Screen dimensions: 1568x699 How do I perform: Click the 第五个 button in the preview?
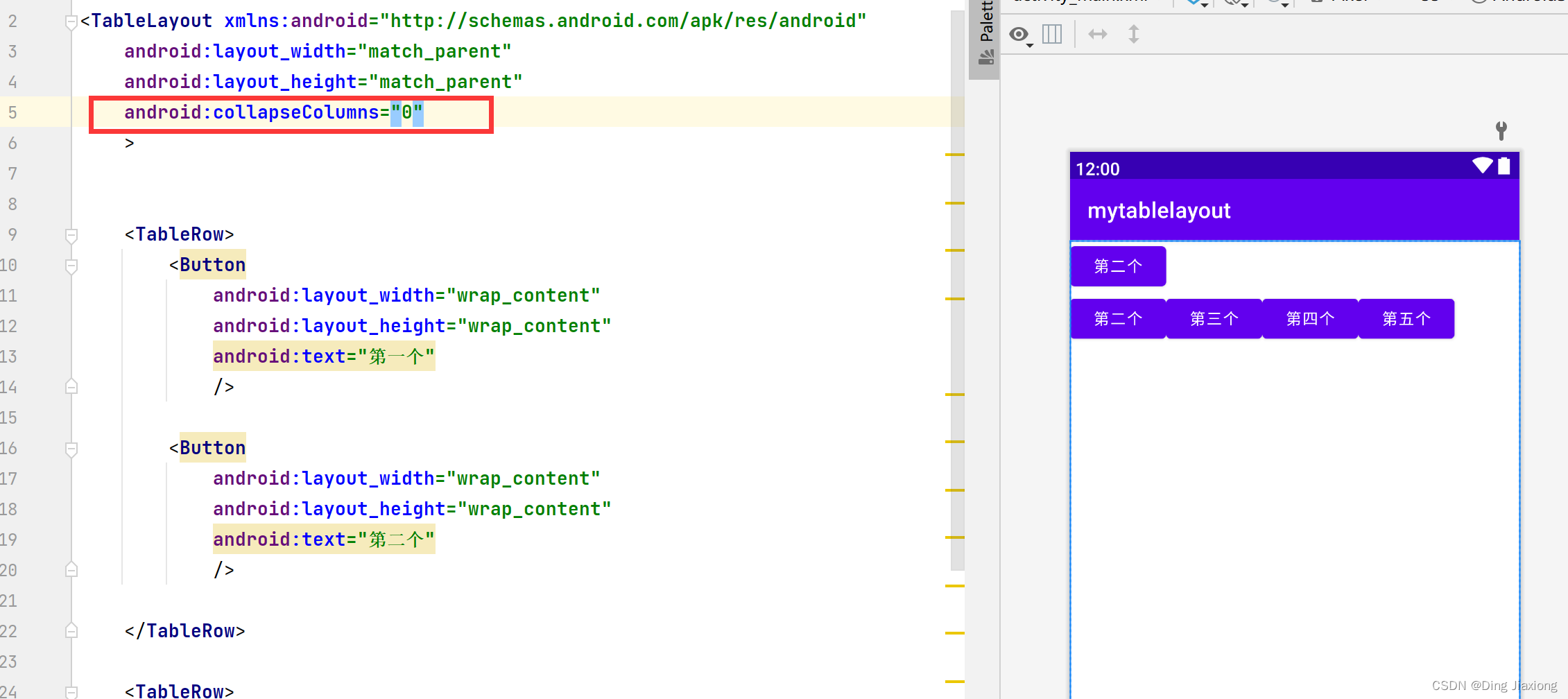[x=1406, y=319]
